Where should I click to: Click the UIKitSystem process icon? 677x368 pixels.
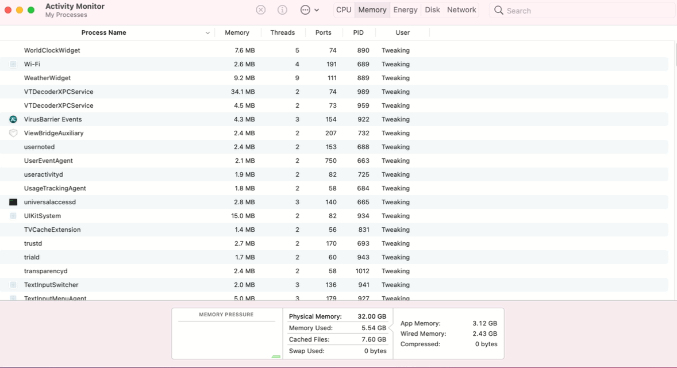[13, 216]
